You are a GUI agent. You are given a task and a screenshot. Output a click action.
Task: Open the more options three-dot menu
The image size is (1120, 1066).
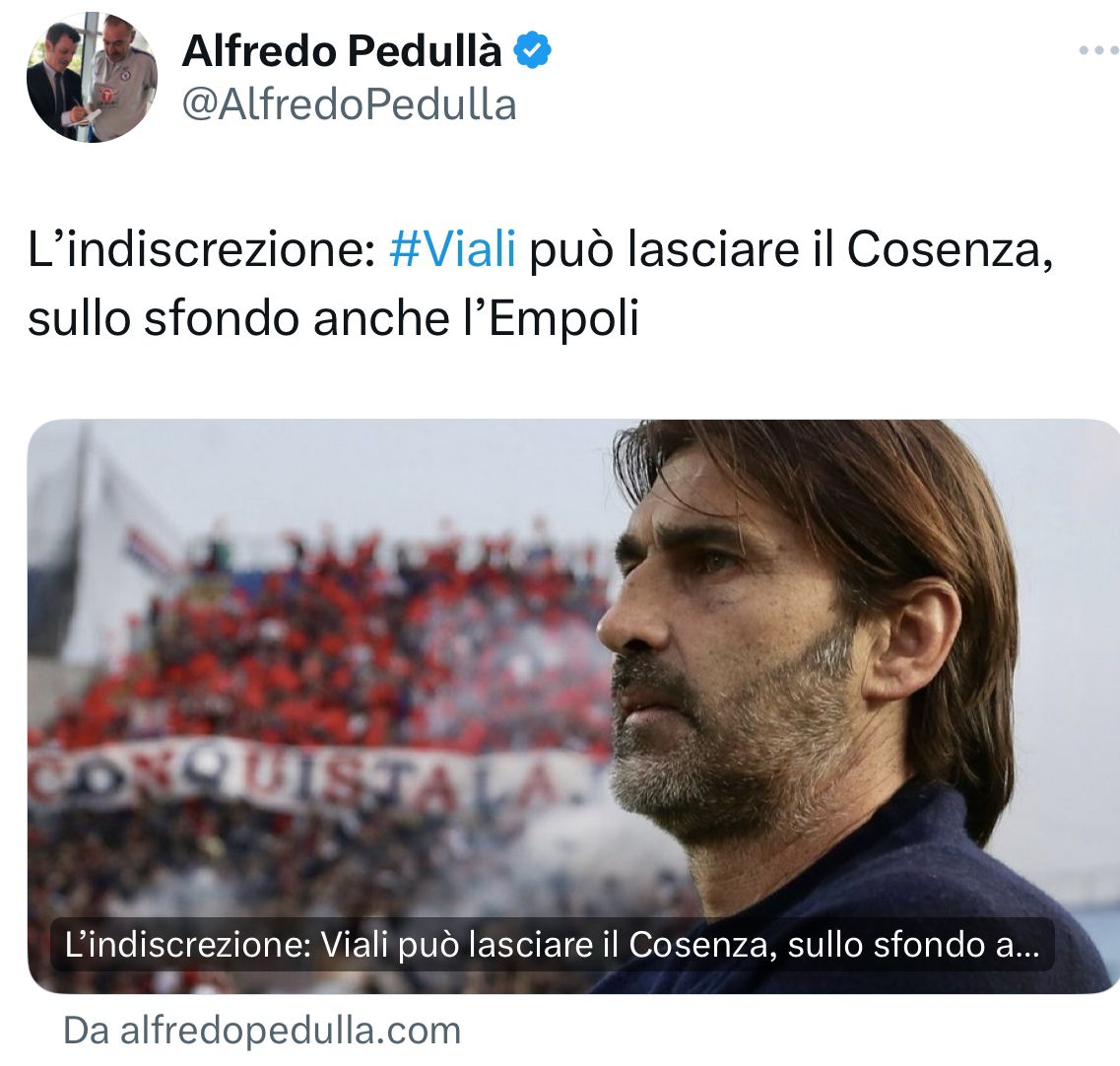[1098, 50]
